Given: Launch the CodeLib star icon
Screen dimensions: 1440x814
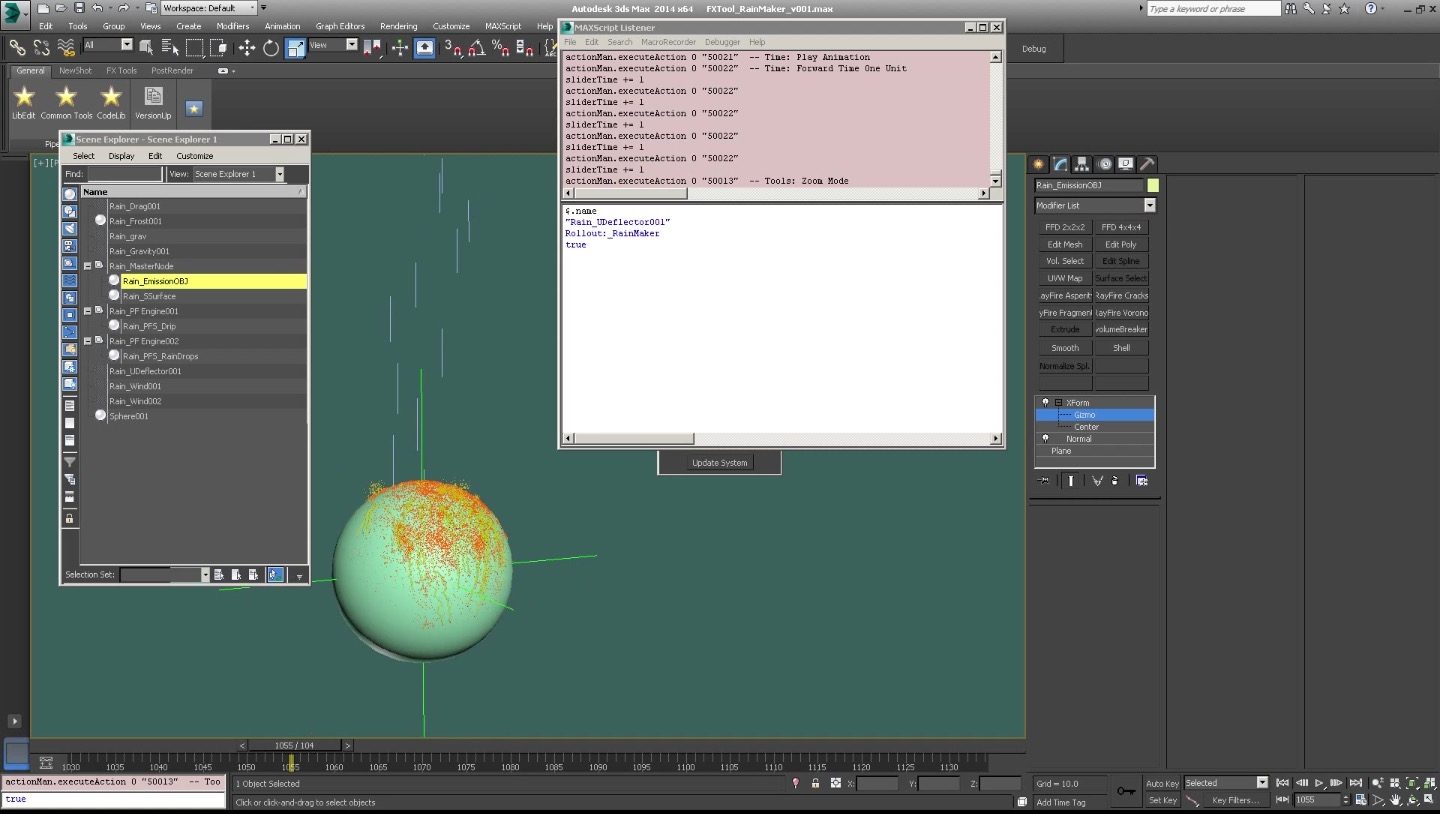Looking at the screenshot, I should [111, 103].
